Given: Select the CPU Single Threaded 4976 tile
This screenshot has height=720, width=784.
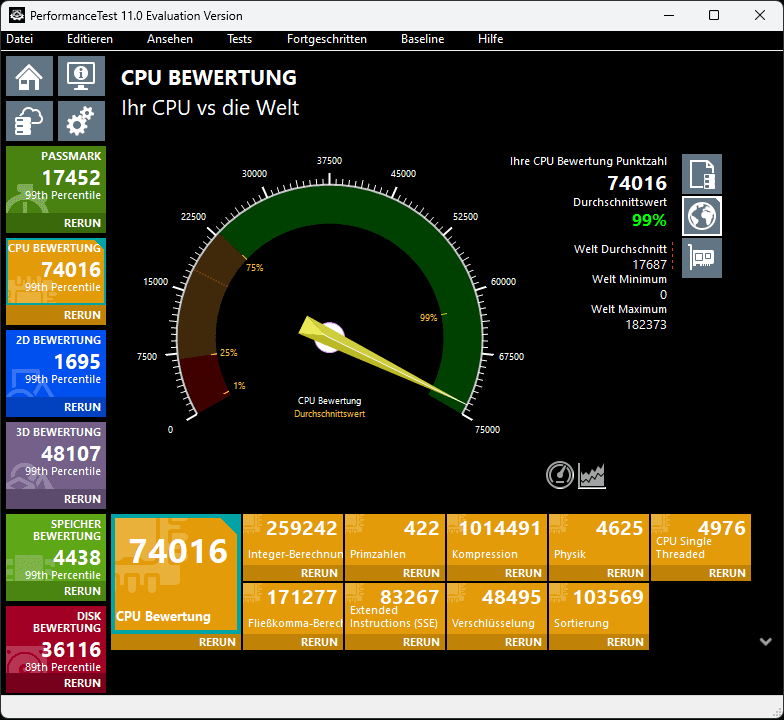Looking at the screenshot, I should point(701,540).
